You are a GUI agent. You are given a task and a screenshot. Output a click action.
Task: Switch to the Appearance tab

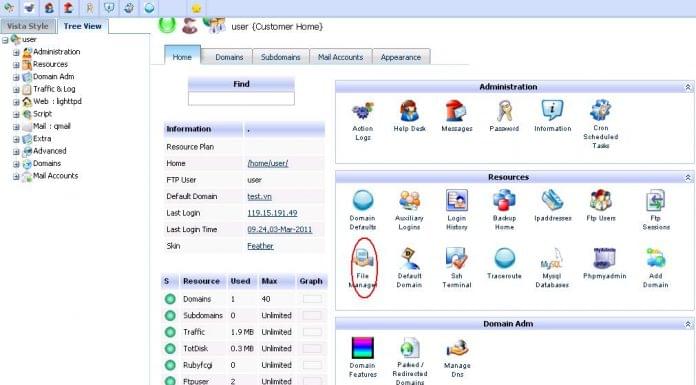point(401,57)
